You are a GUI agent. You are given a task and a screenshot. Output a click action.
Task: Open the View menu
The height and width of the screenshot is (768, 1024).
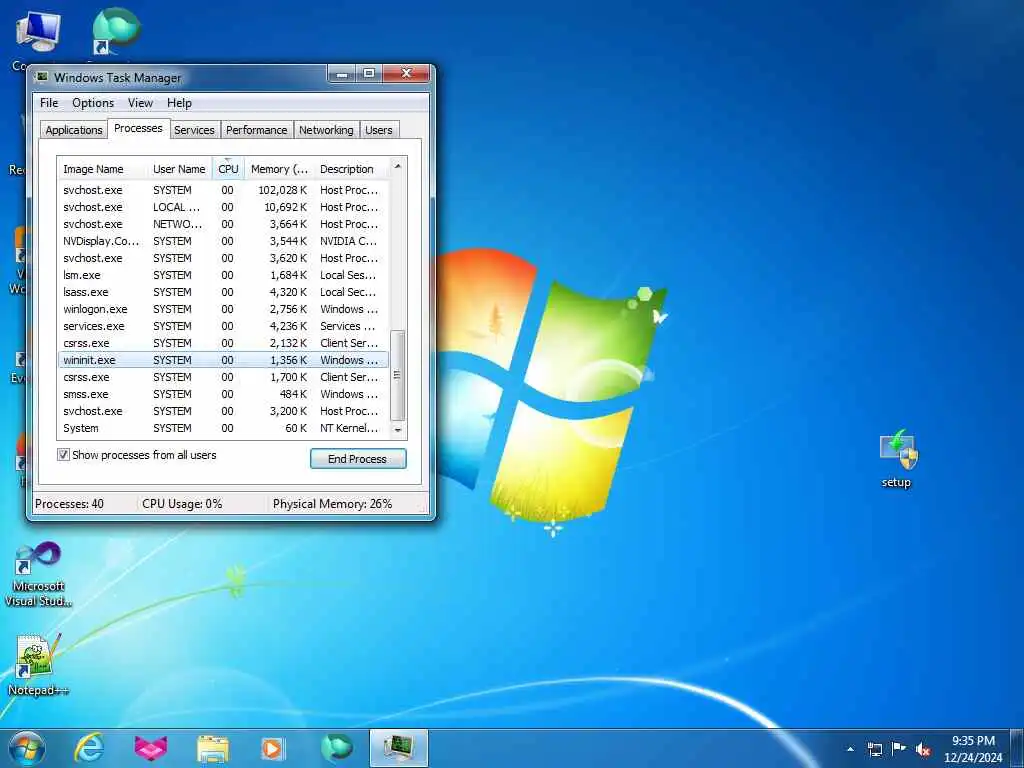click(140, 103)
